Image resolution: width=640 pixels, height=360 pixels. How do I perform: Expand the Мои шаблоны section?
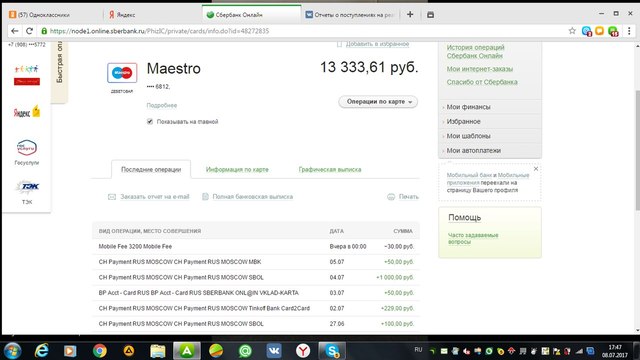pyautogui.click(x=468, y=136)
